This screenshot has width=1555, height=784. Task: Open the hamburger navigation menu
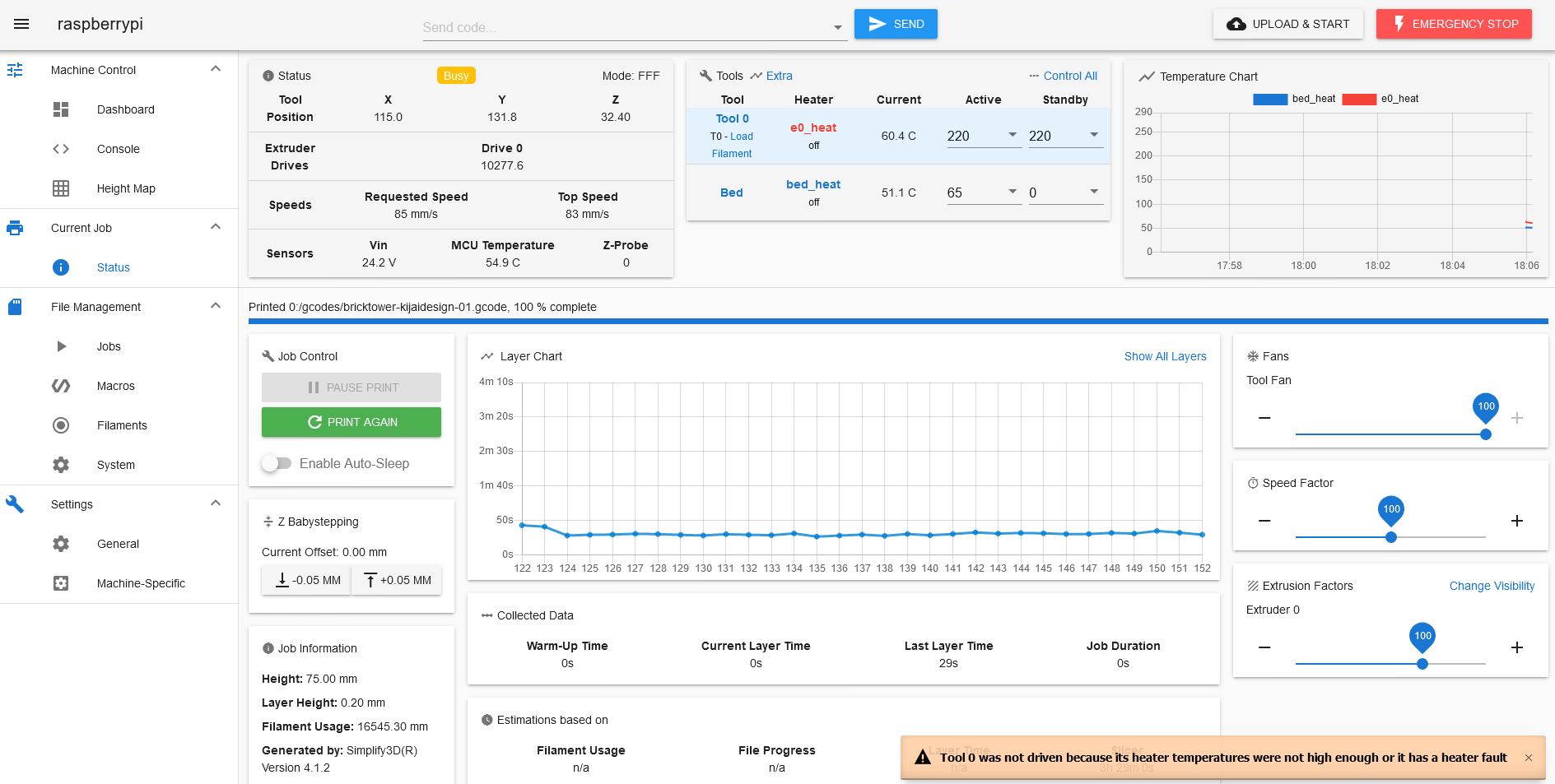(21, 24)
